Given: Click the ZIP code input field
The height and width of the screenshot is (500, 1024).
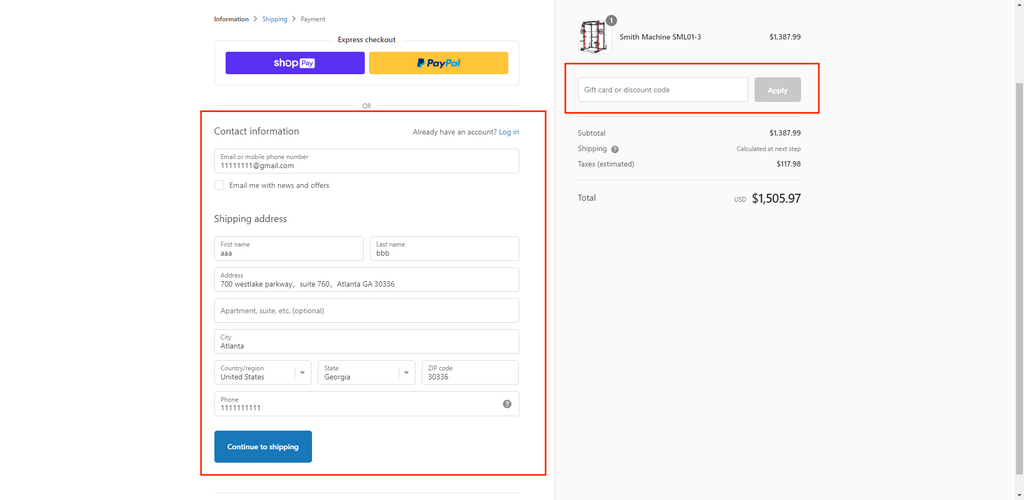Looking at the screenshot, I should (x=469, y=373).
